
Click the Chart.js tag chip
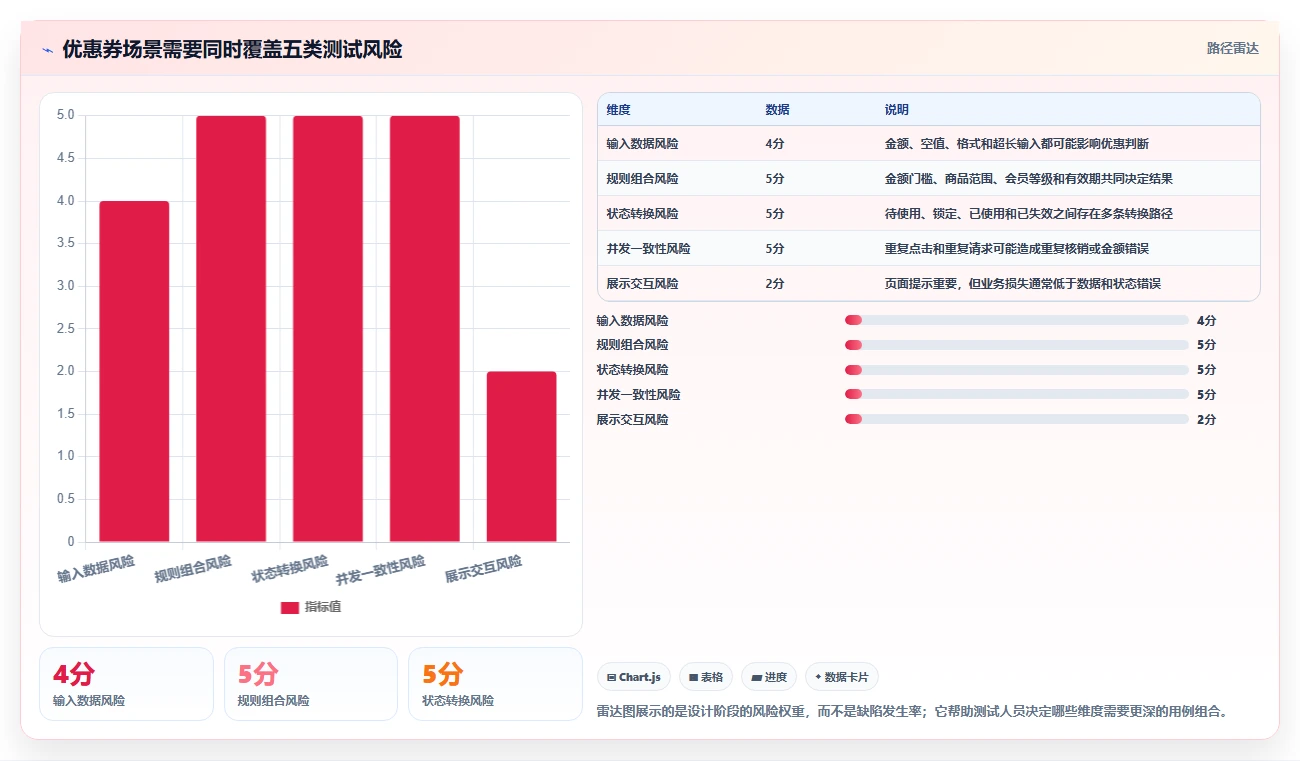634,677
